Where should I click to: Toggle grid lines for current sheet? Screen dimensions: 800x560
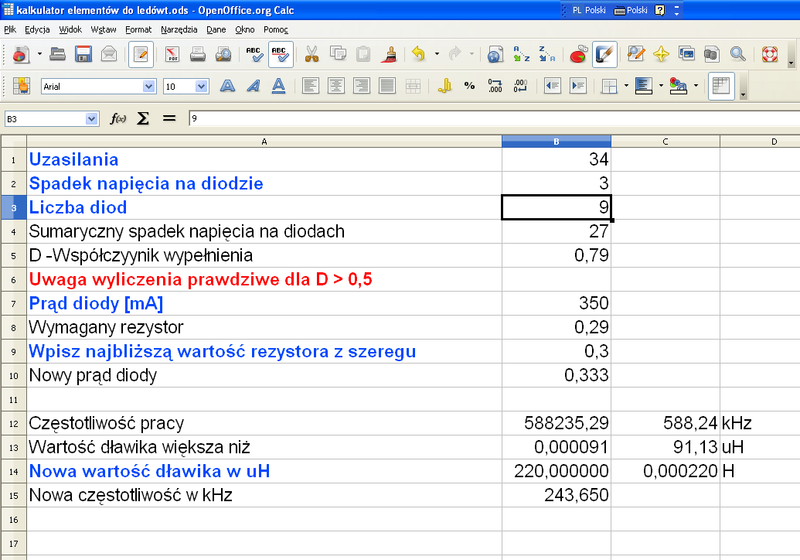[x=721, y=86]
